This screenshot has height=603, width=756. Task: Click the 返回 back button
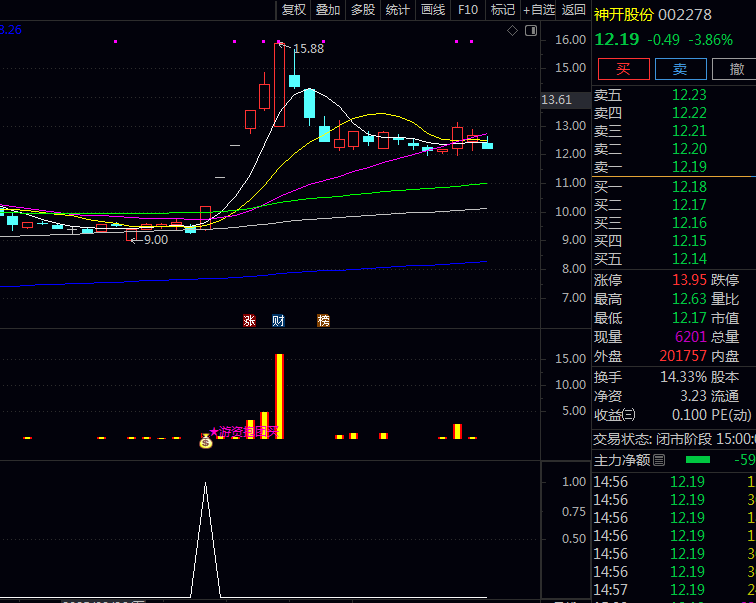pyautogui.click(x=573, y=10)
